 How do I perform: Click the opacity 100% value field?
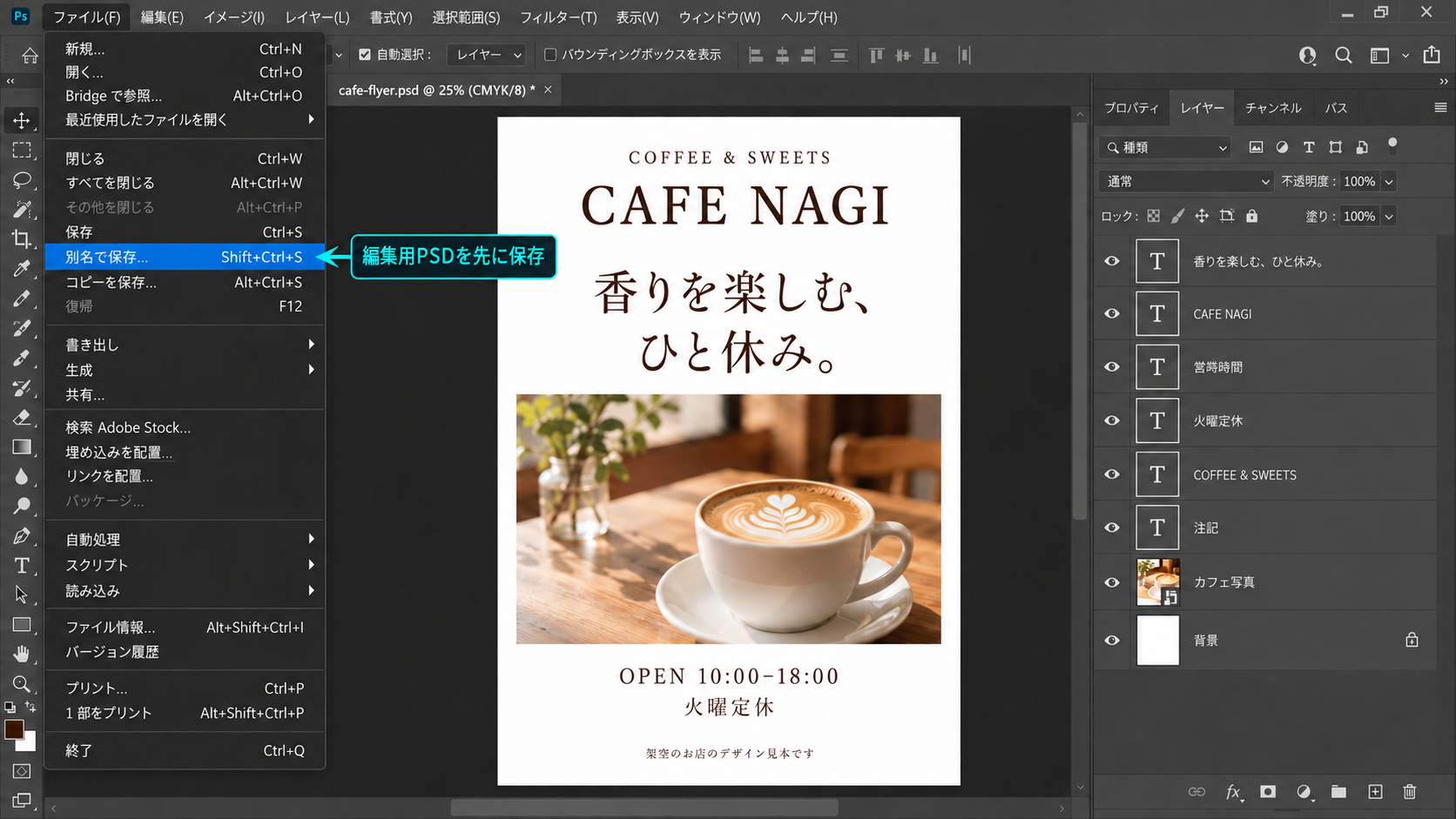click(x=1359, y=182)
